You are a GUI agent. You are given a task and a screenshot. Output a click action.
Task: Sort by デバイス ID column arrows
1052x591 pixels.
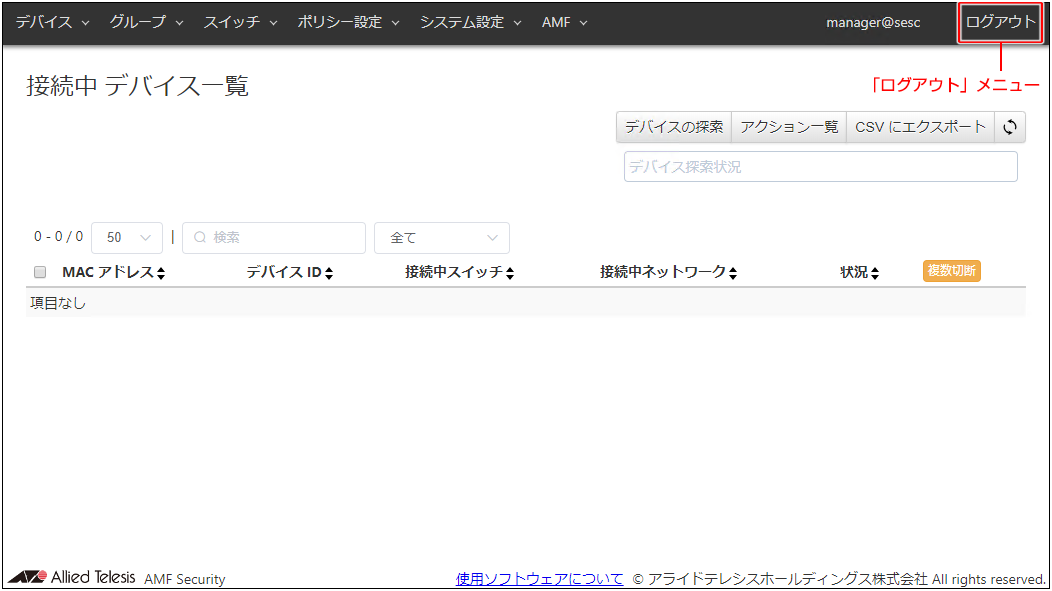point(328,273)
